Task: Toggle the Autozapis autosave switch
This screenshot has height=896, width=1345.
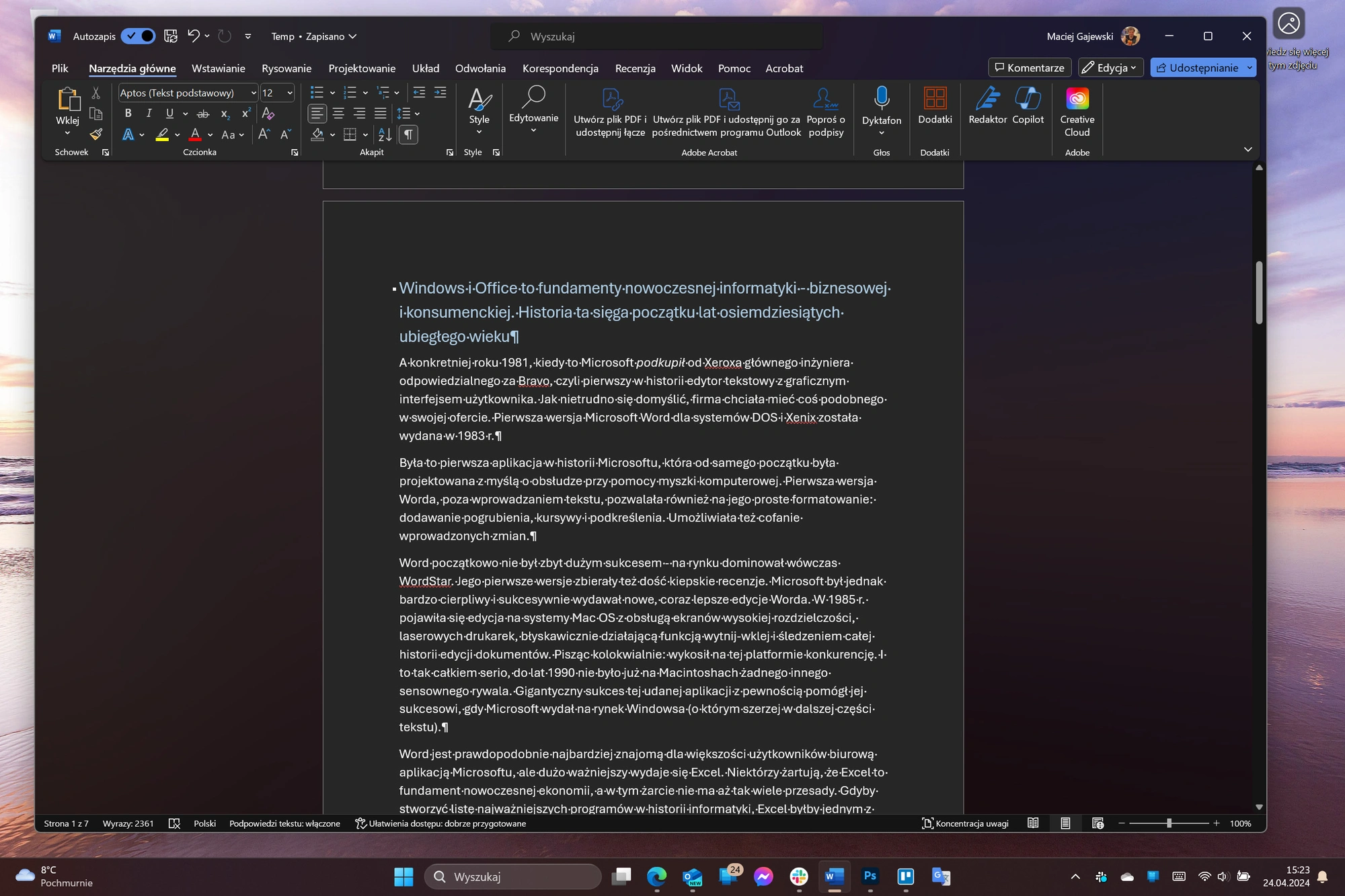Action: coord(138,36)
